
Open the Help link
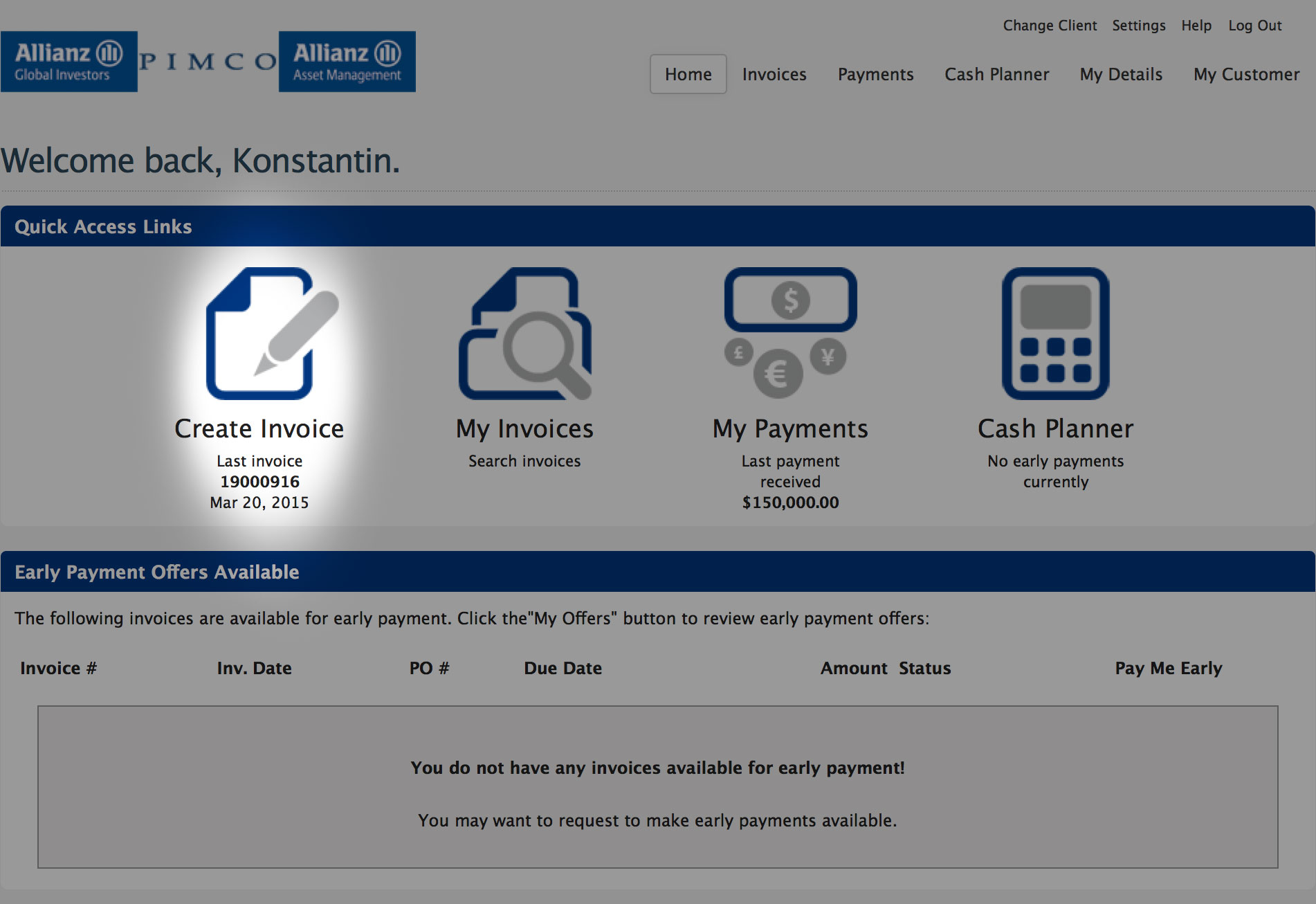1196,25
